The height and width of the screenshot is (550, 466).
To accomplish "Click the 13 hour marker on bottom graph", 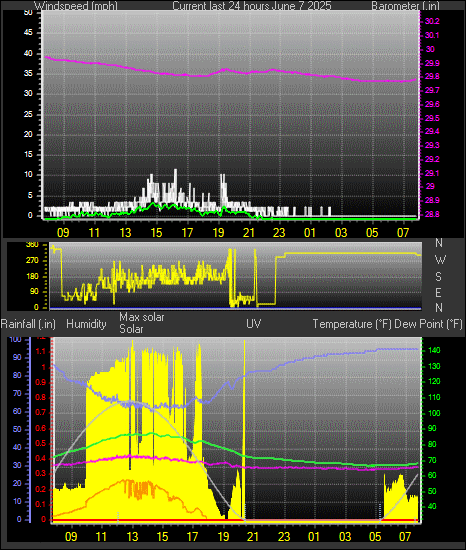I will pos(132,537).
